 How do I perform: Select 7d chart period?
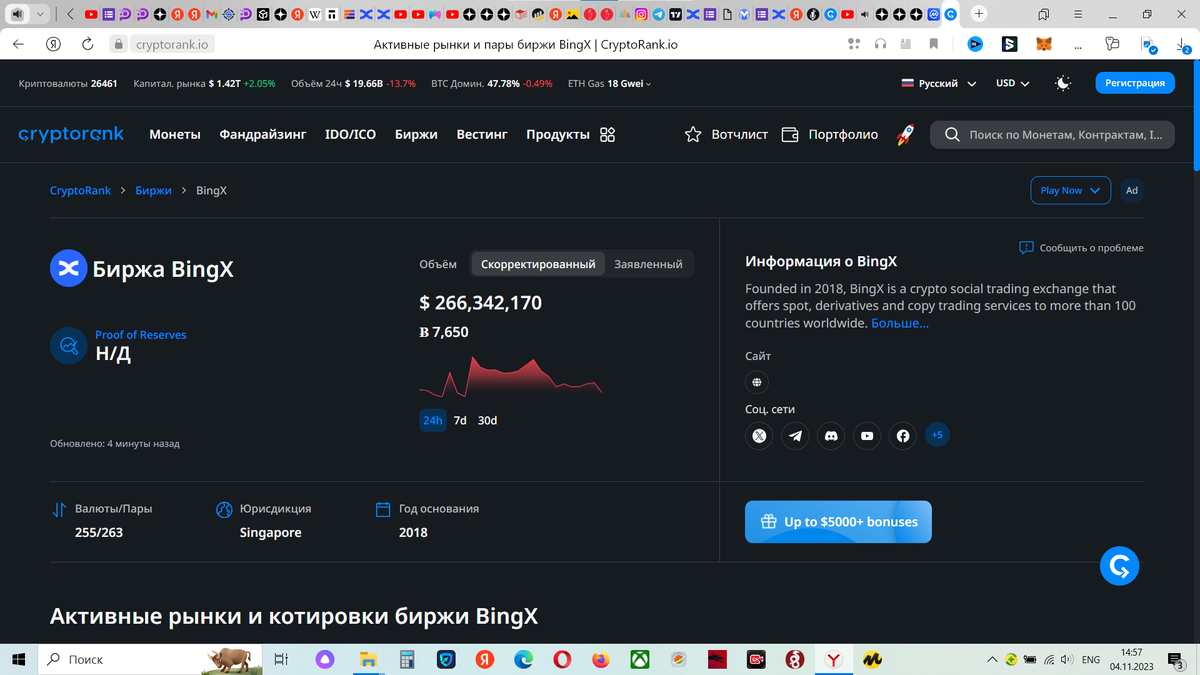(x=460, y=421)
